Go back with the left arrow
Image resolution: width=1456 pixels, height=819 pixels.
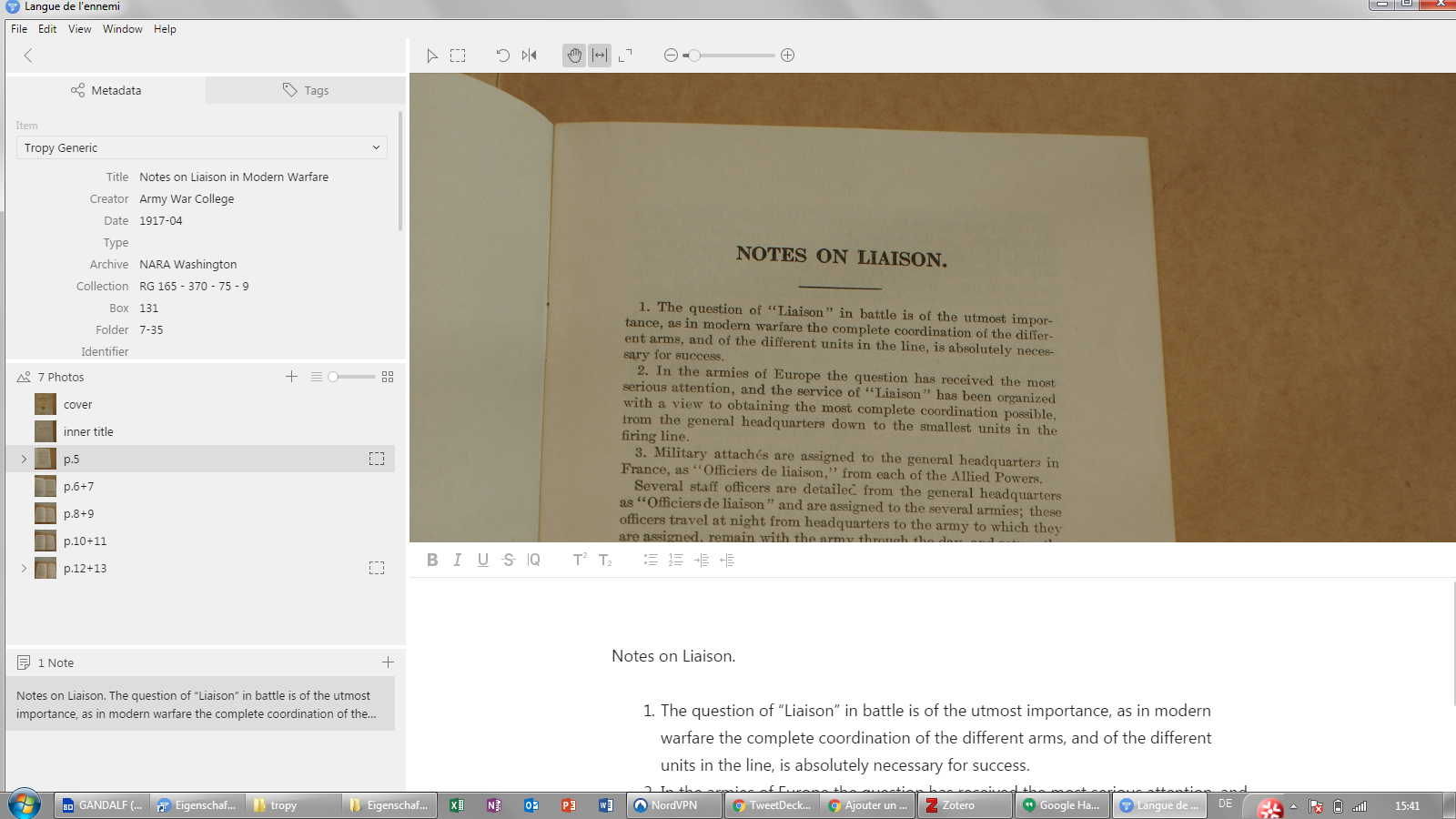(x=28, y=56)
